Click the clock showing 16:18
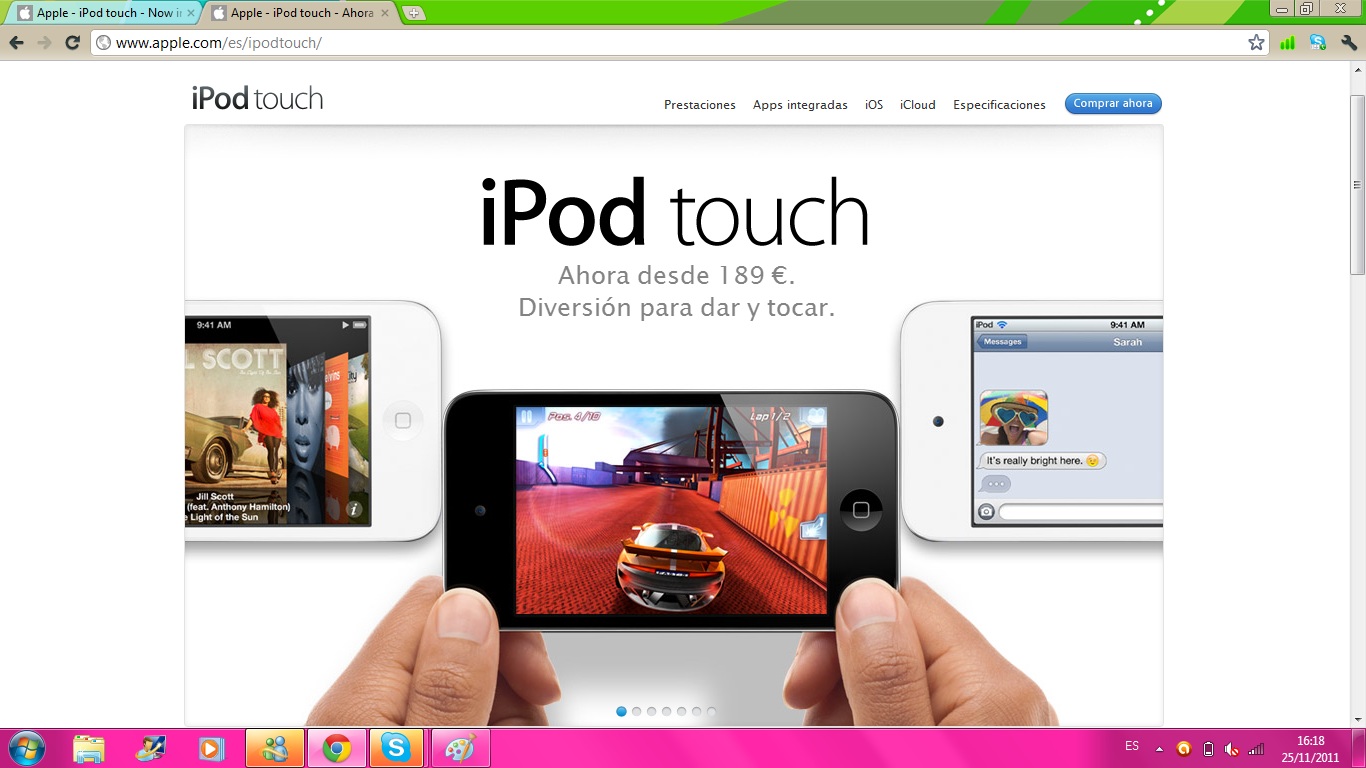 coord(1310,749)
